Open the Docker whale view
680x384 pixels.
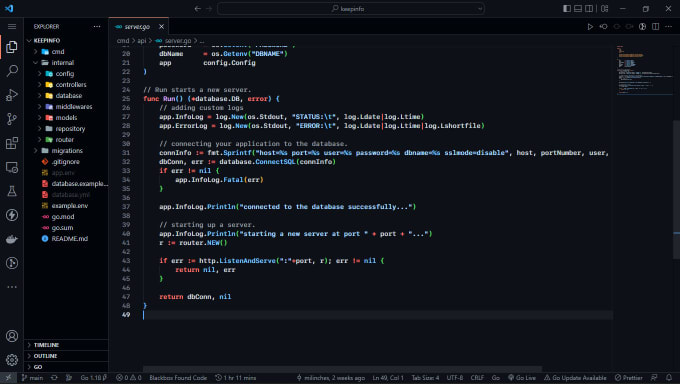pyautogui.click(x=12, y=239)
